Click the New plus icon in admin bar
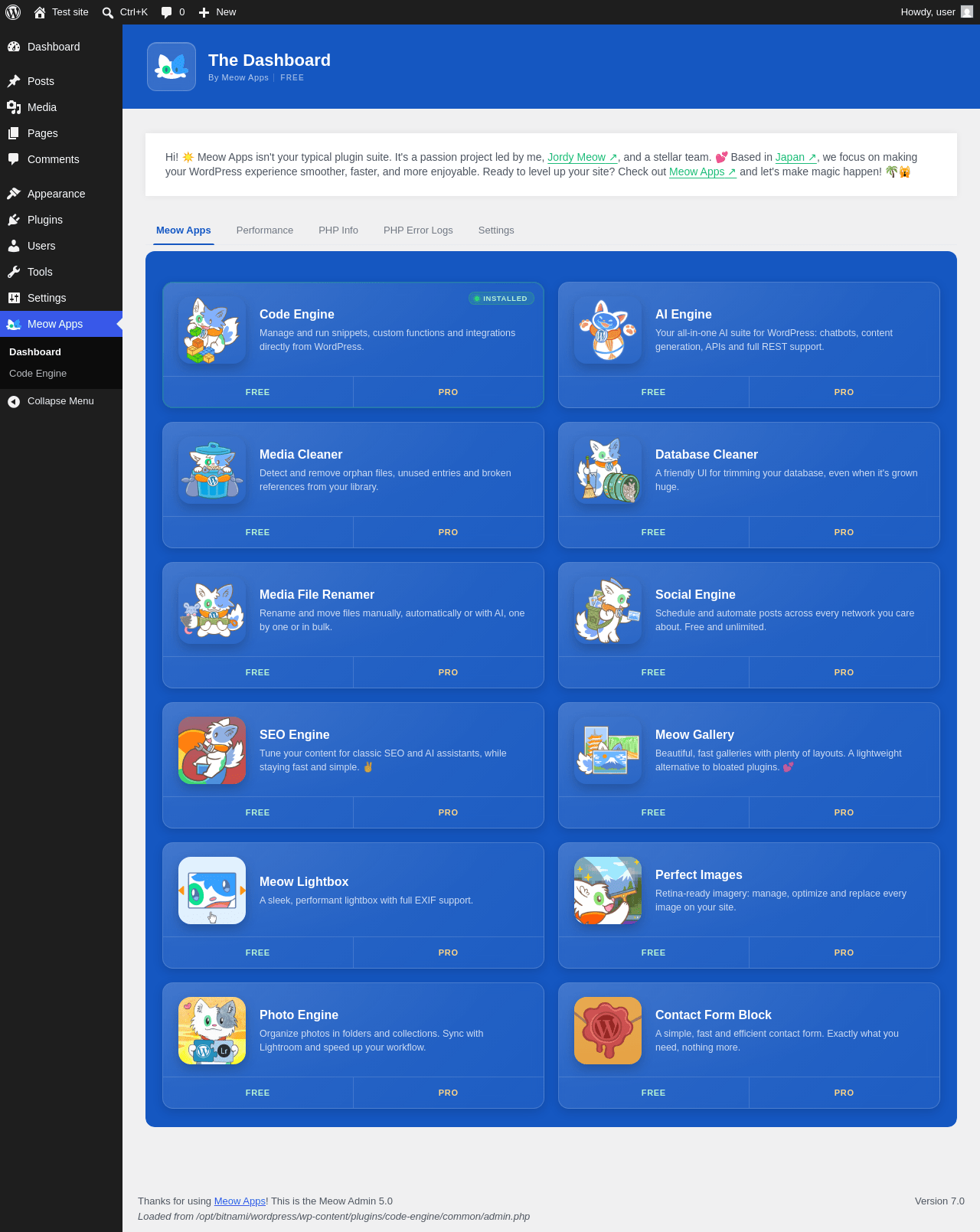 (204, 12)
